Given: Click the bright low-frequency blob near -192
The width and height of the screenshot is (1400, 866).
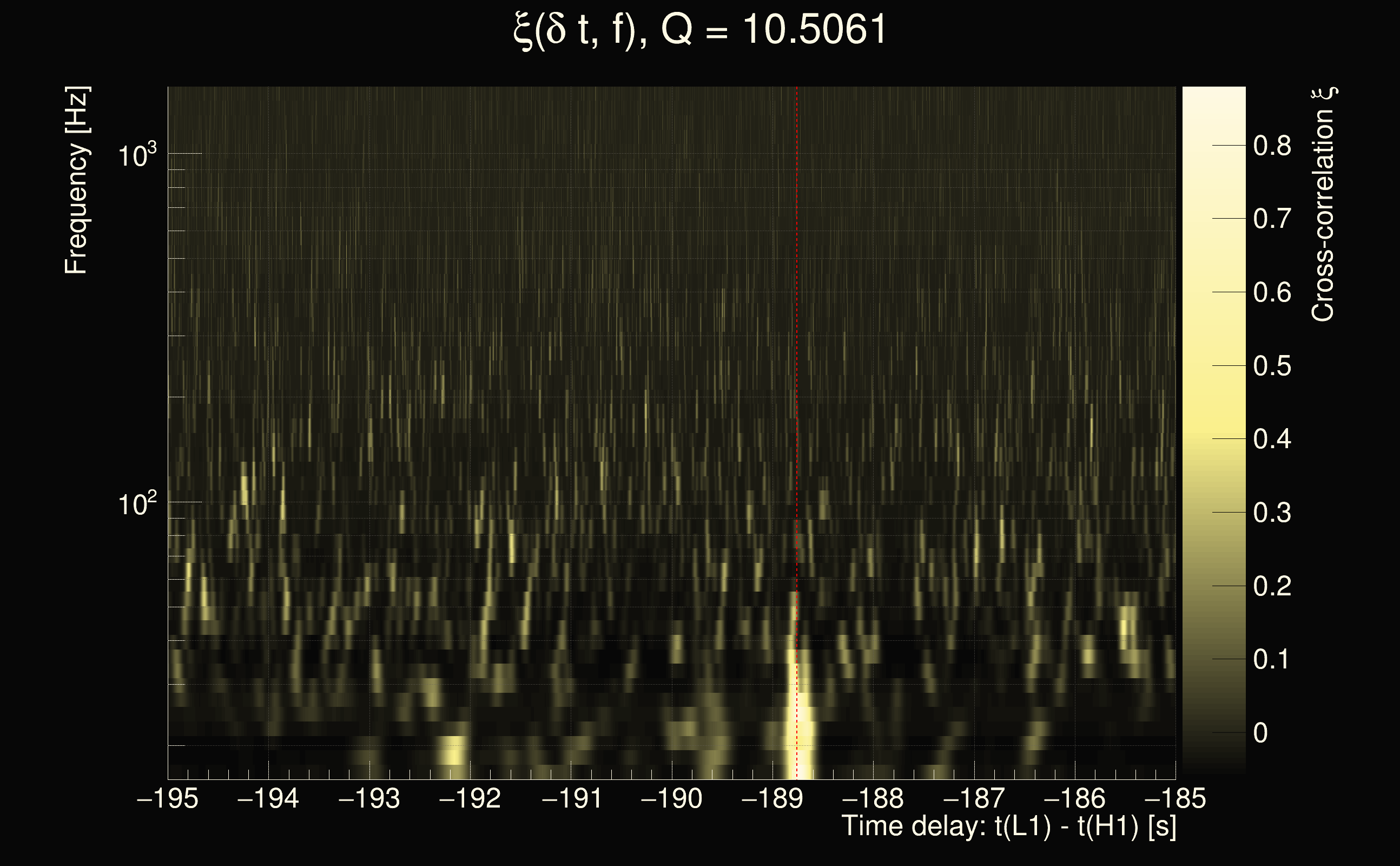Looking at the screenshot, I should pyautogui.click(x=452, y=753).
